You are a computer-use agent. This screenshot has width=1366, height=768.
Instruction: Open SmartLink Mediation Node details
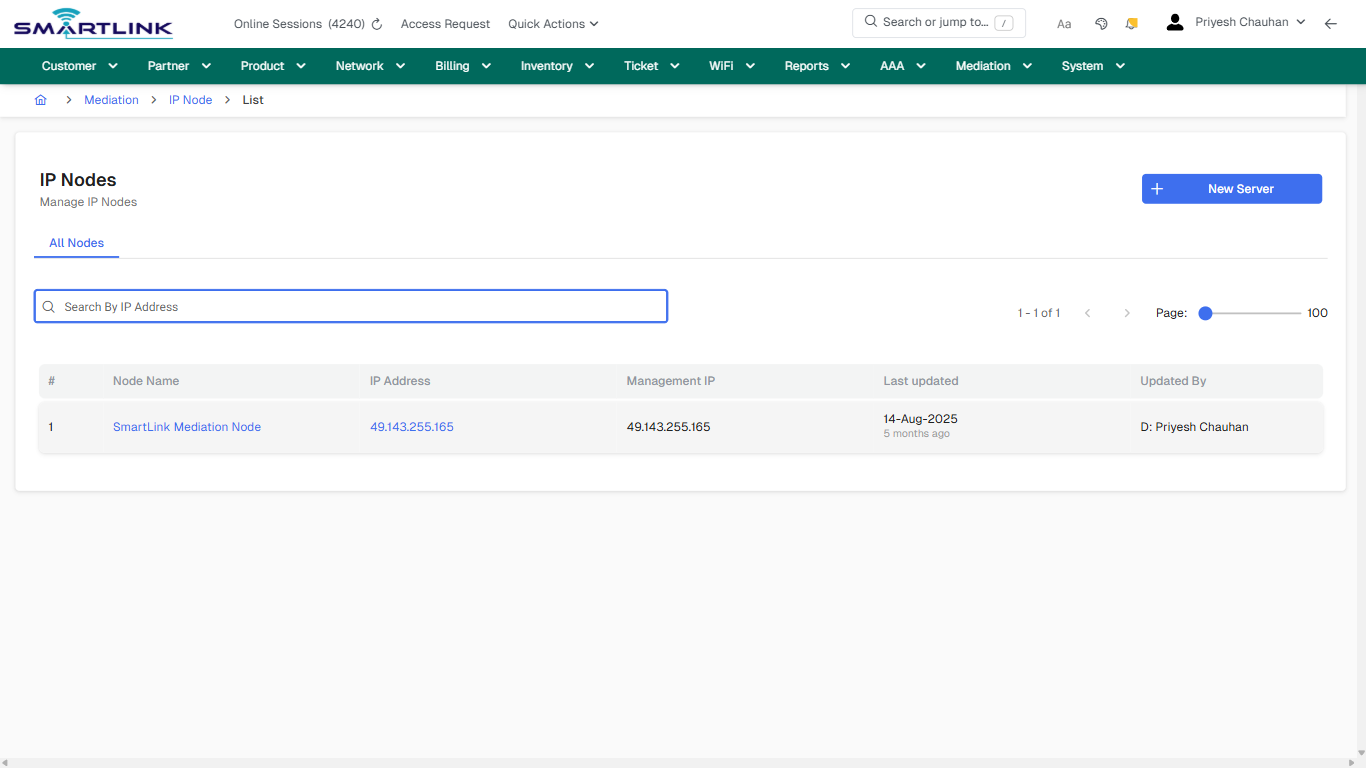[x=186, y=426]
